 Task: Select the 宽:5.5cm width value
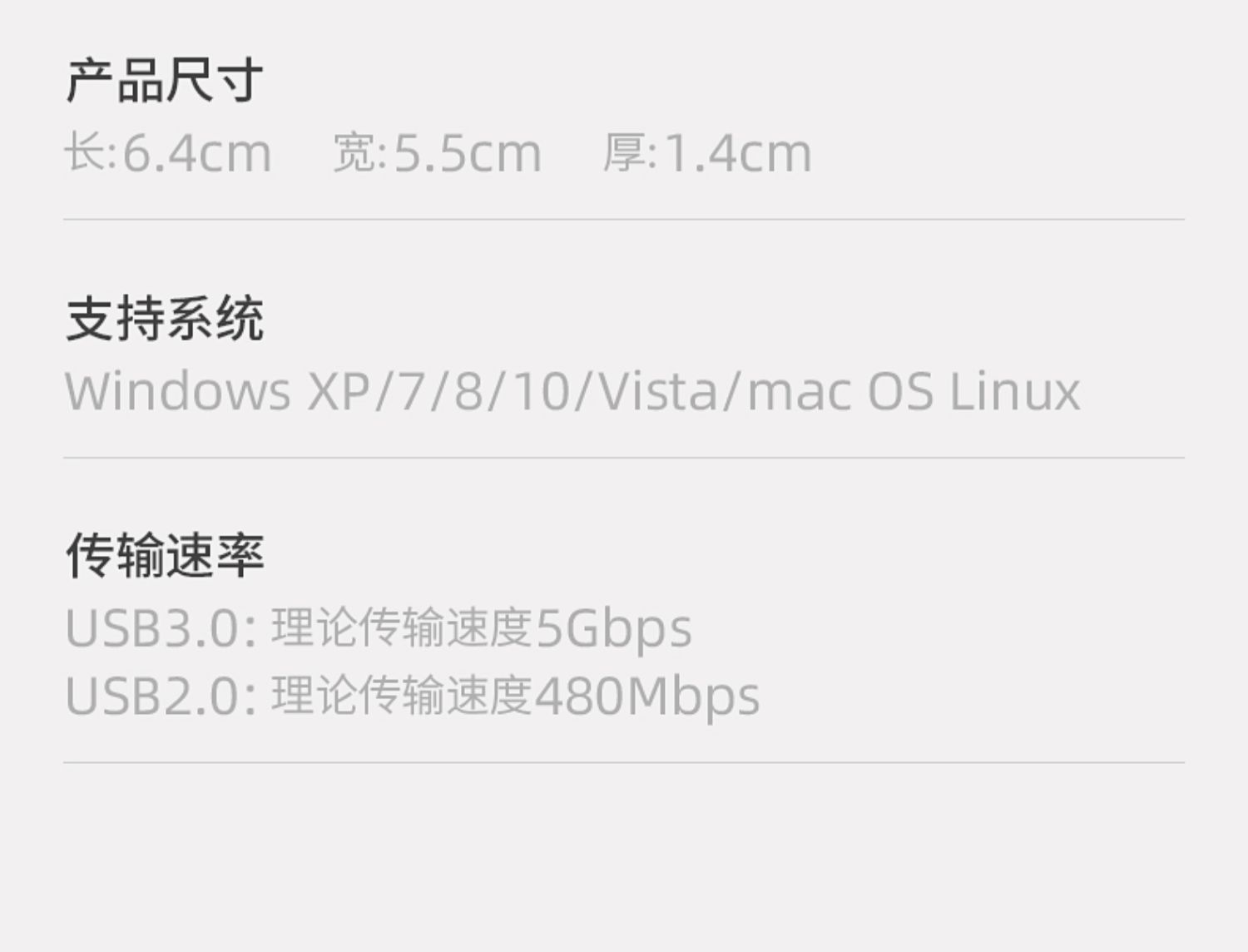pyautogui.click(x=438, y=153)
